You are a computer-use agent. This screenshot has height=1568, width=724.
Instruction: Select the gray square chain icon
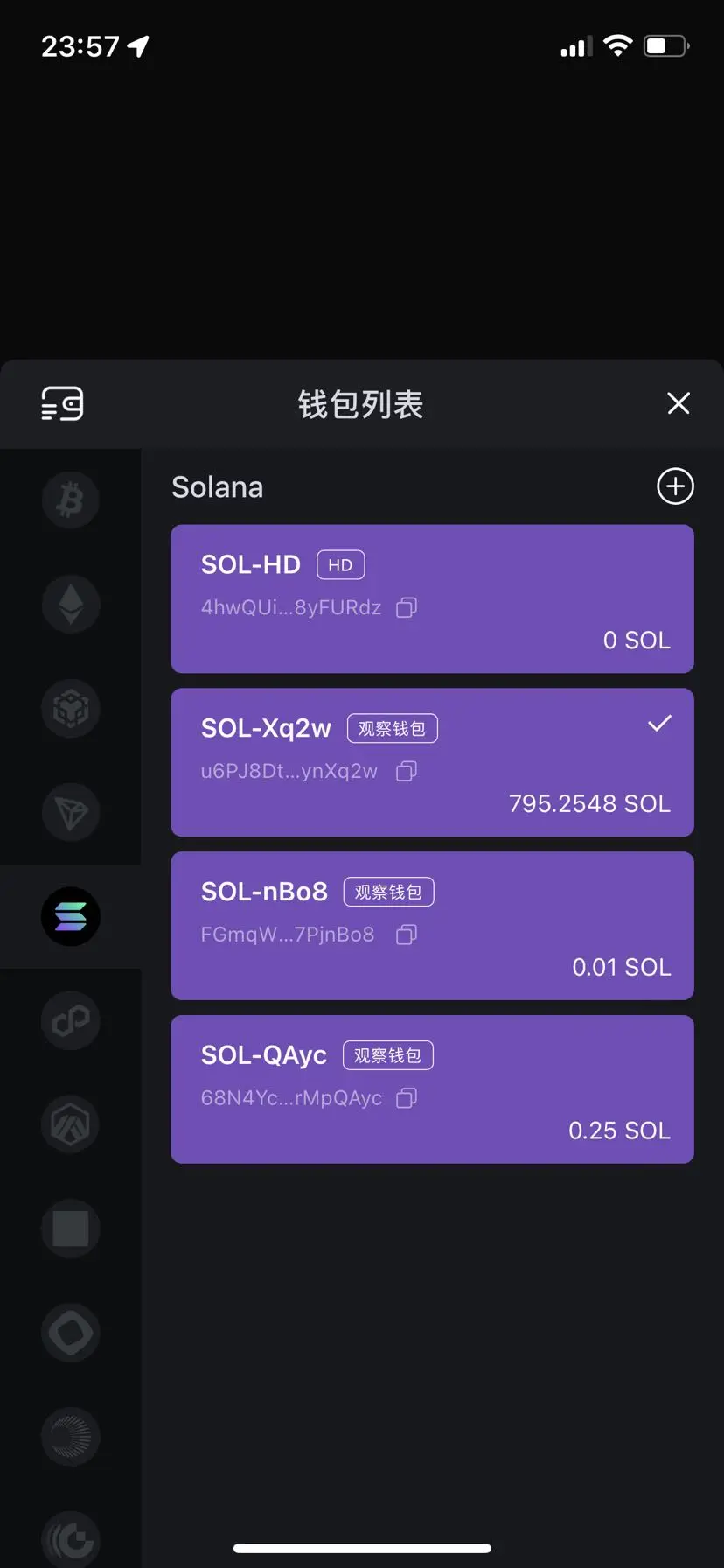[71, 1228]
